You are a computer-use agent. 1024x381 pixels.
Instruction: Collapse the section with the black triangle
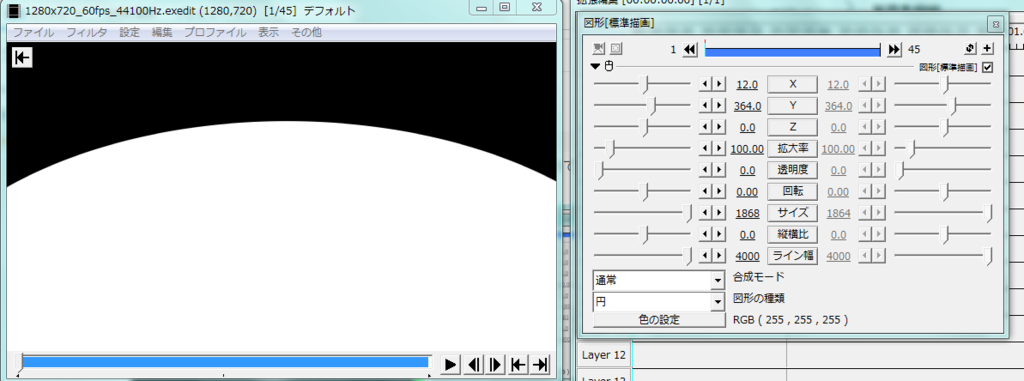click(595, 67)
